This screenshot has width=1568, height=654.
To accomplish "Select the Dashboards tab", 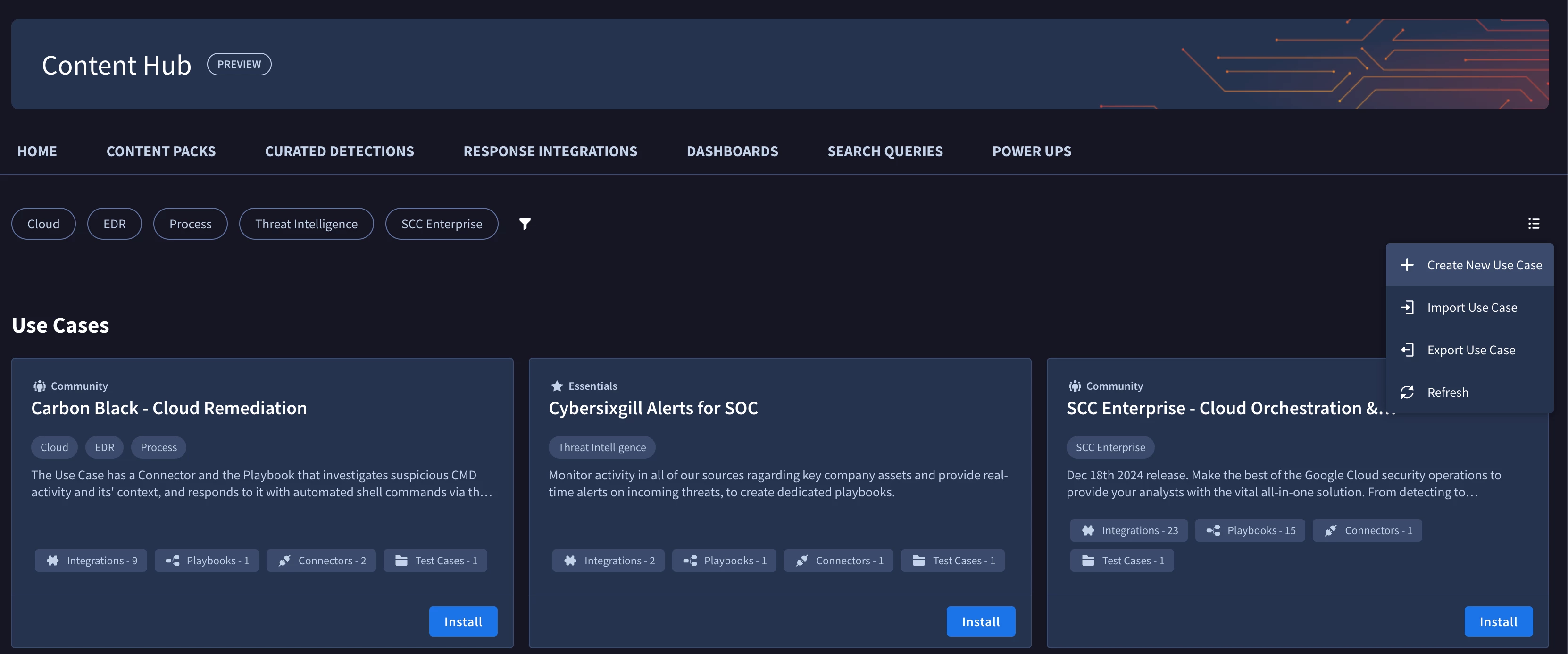I will click(x=732, y=151).
